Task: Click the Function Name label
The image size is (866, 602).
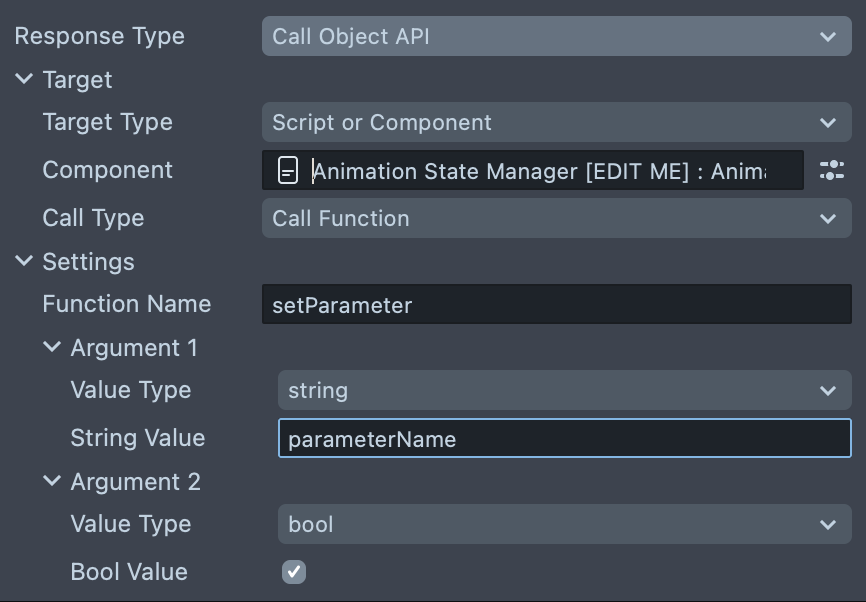Action: 126,304
